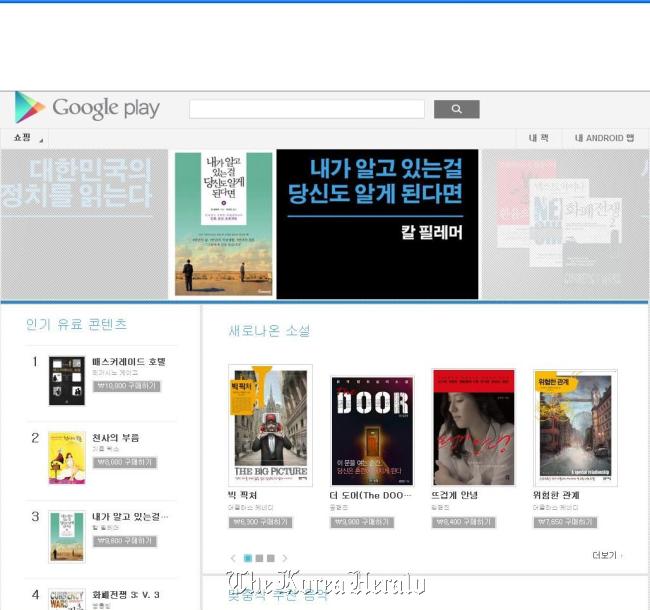
Task: Click the 더보기 more link
Action: pyautogui.click(x=607, y=555)
